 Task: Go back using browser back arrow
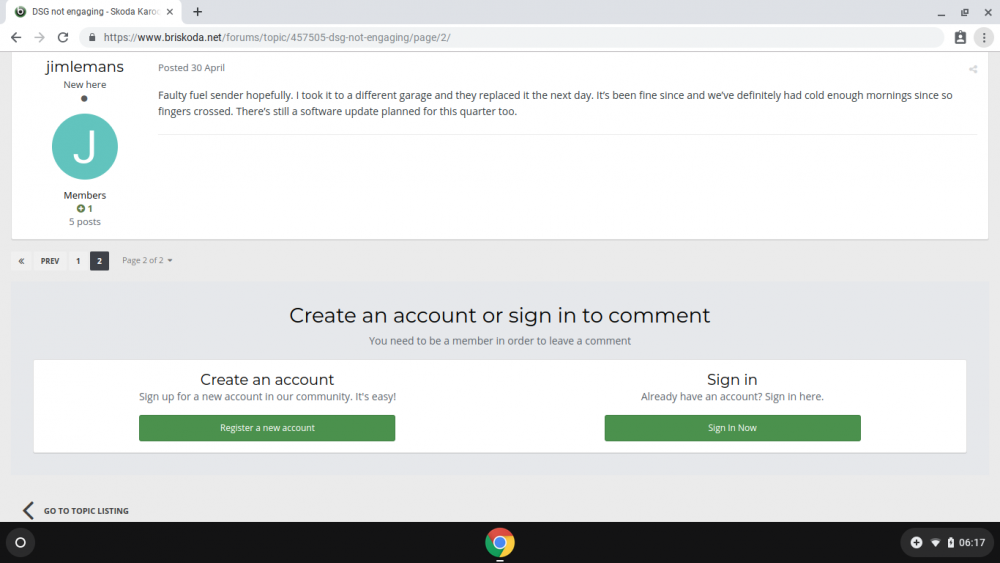pos(16,38)
